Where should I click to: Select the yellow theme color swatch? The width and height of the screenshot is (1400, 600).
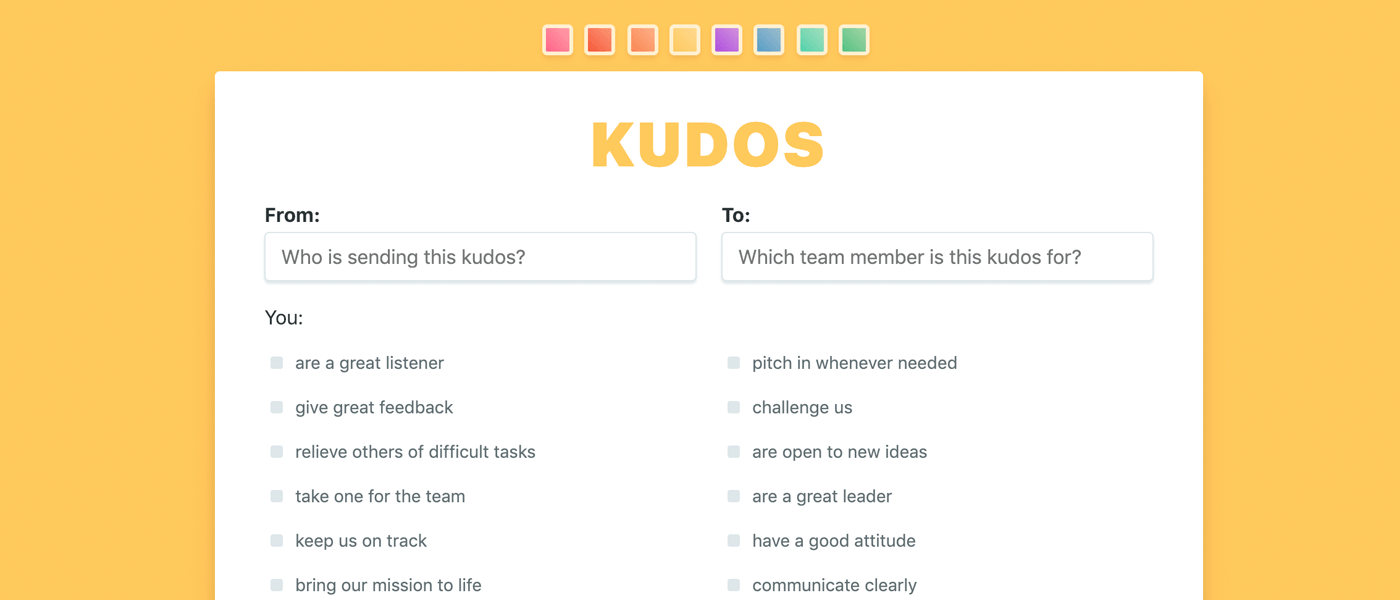(685, 40)
